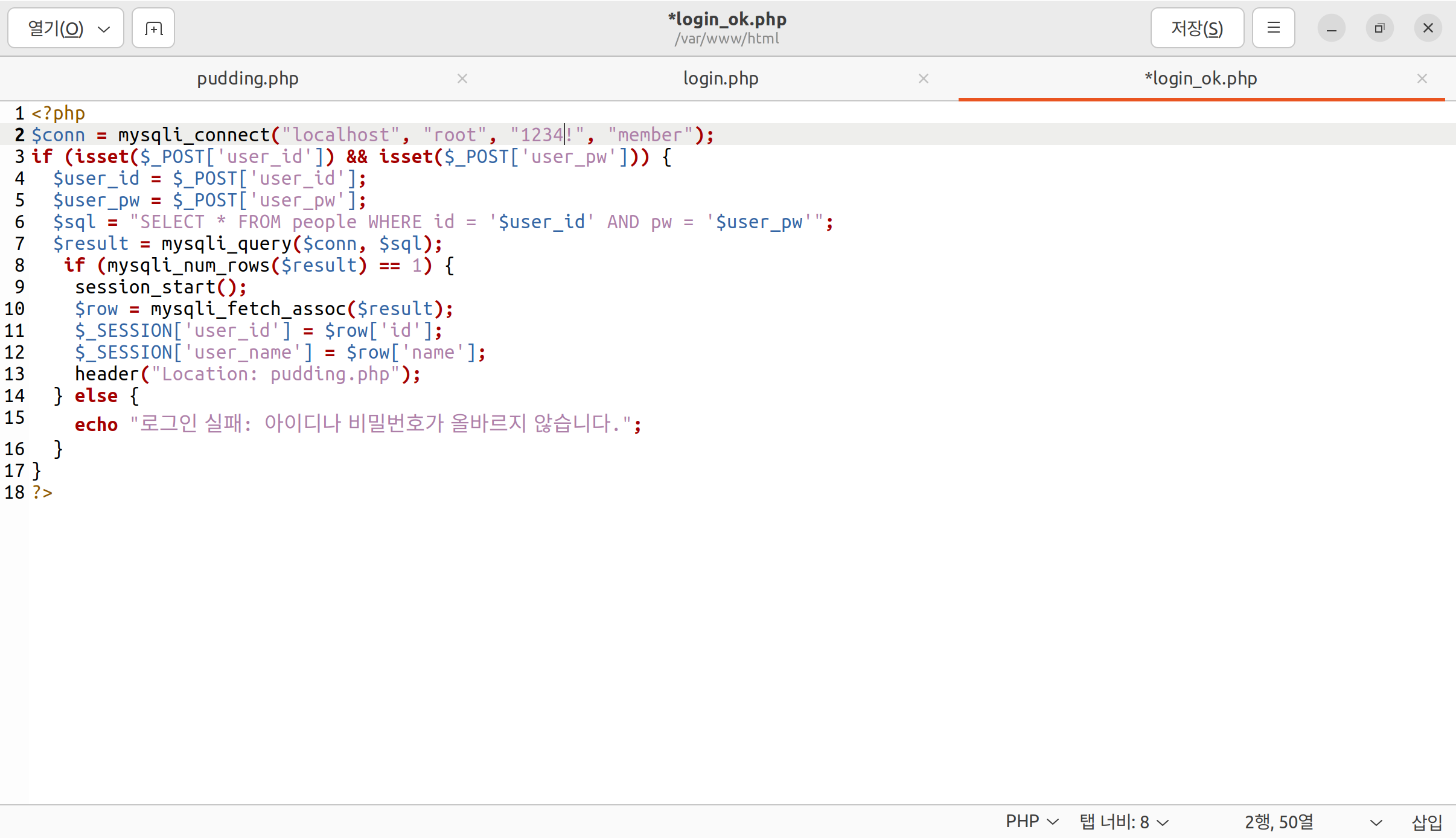Close the login.php tab
The width and height of the screenshot is (1456, 838).
click(923, 78)
